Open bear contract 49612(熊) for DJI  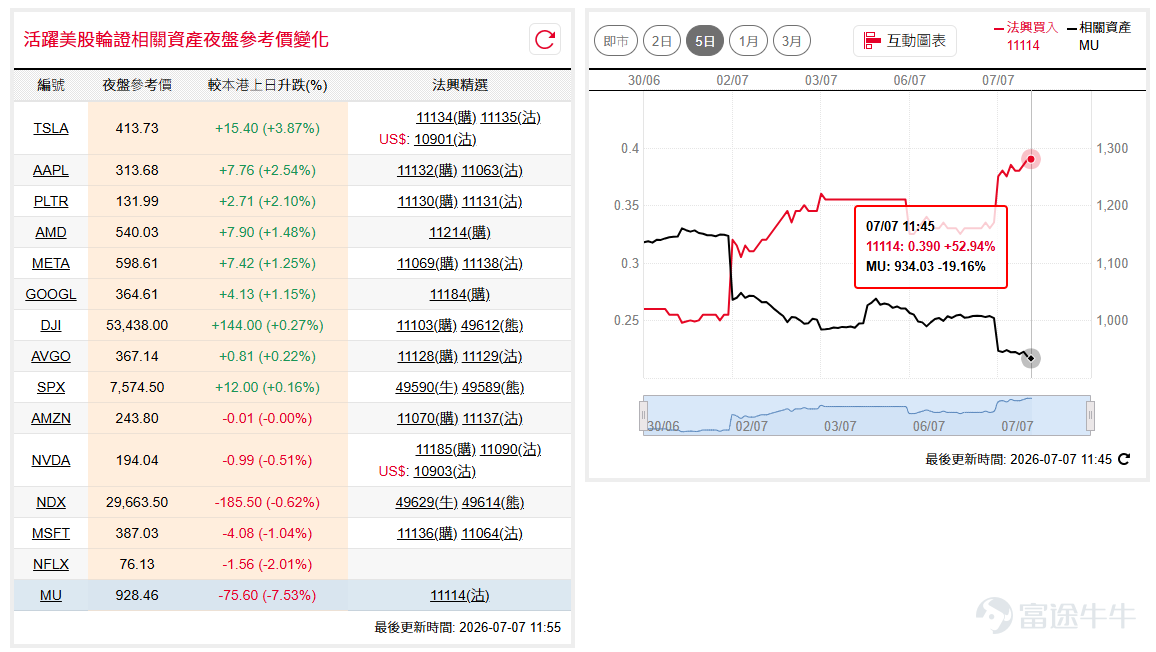492,325
